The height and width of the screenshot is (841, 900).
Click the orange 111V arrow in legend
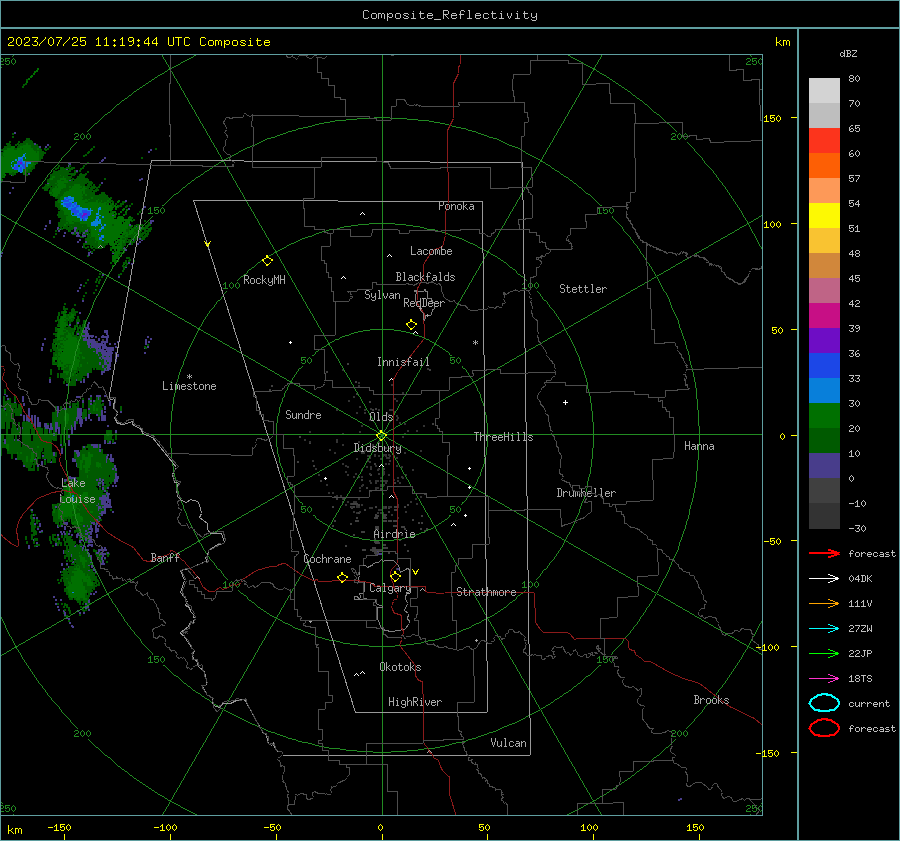[x=824, y=603]
